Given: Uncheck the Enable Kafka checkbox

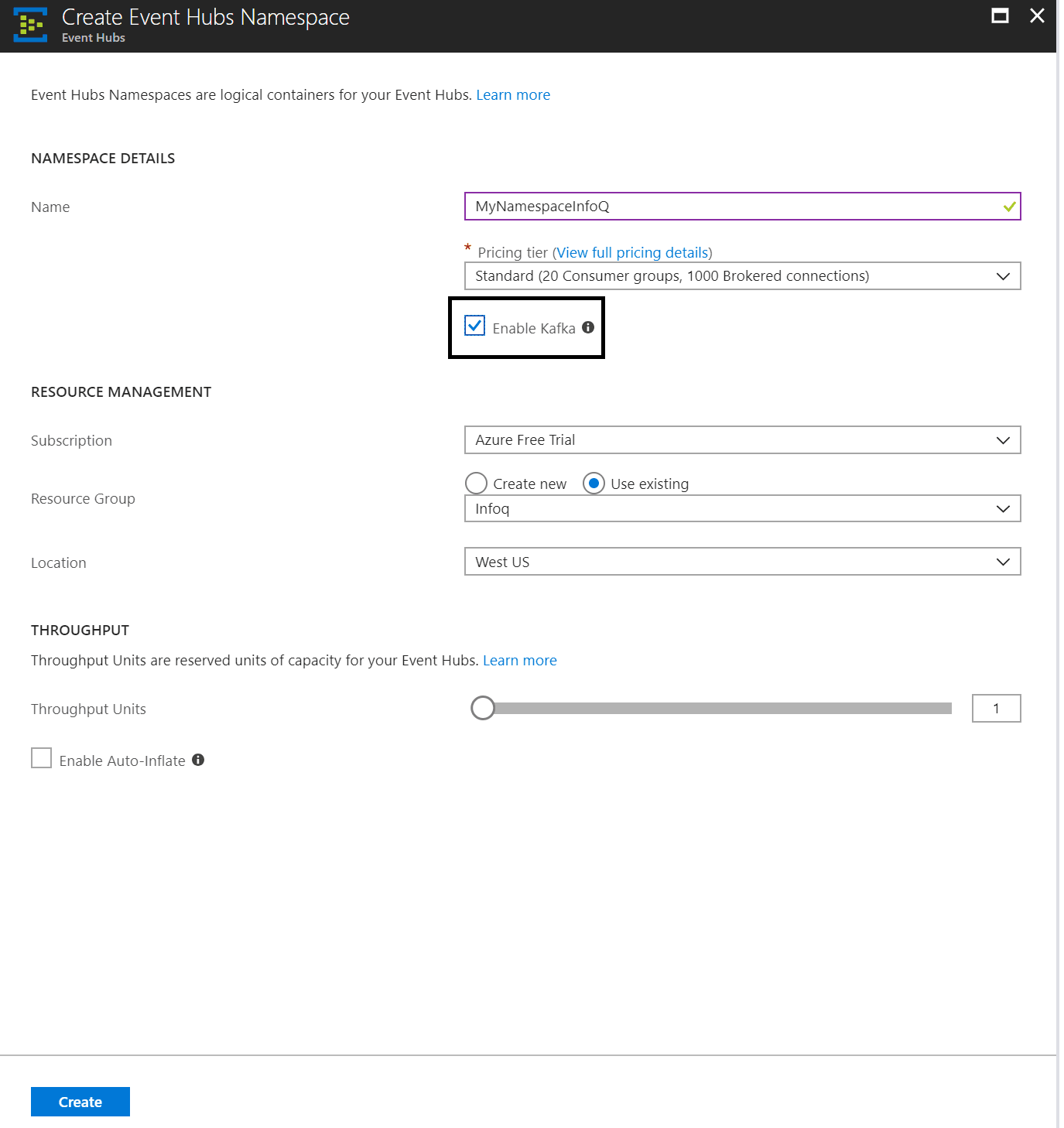Looking at the screenshot, I should pyautogui.click(x=474, y=326).
